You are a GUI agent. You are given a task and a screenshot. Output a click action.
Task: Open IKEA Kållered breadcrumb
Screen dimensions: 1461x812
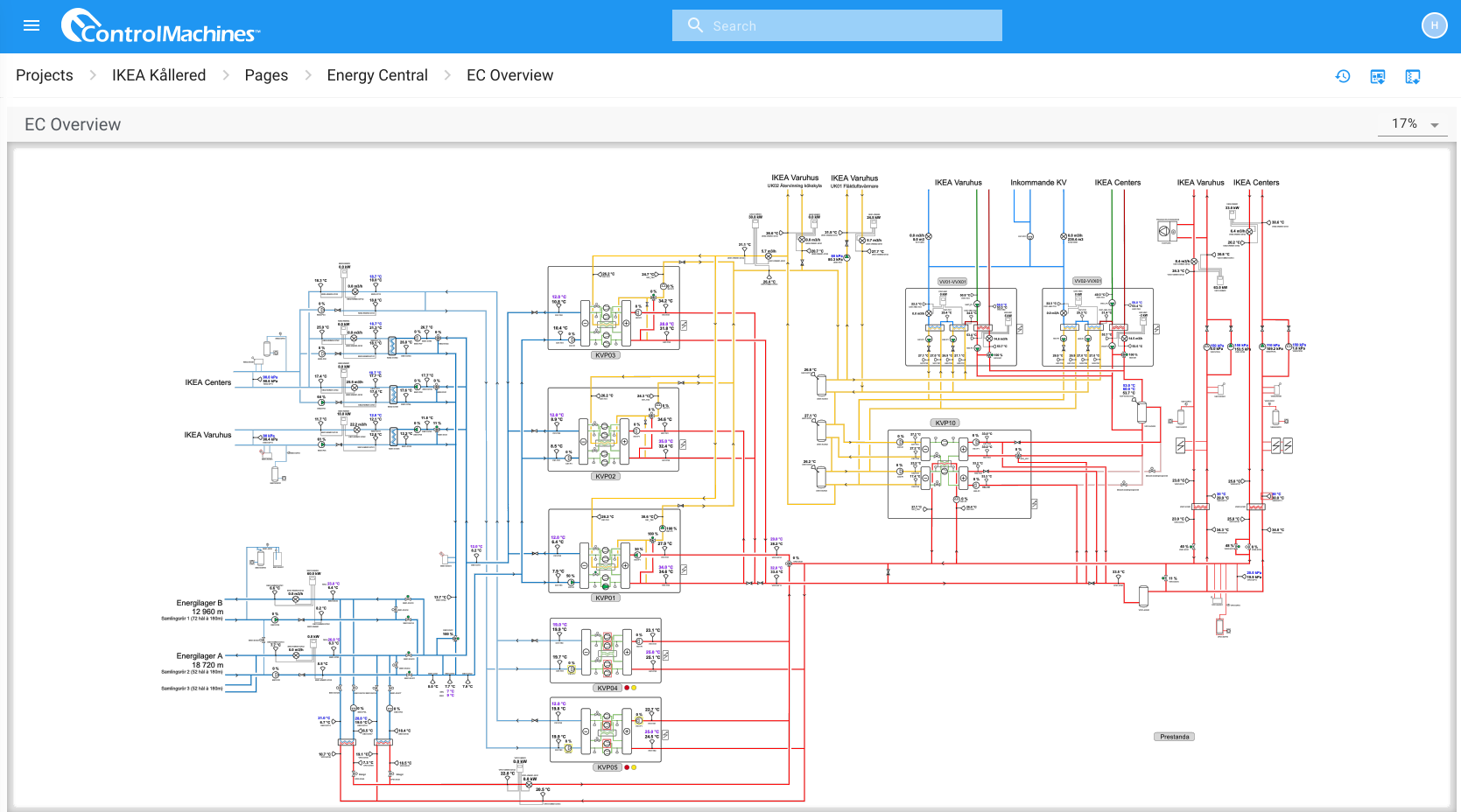(x=158, y=75)
